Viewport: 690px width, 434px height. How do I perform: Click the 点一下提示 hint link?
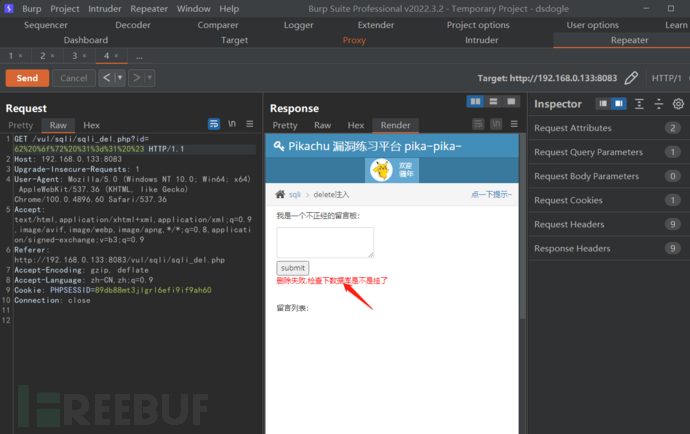click(491, 195)
